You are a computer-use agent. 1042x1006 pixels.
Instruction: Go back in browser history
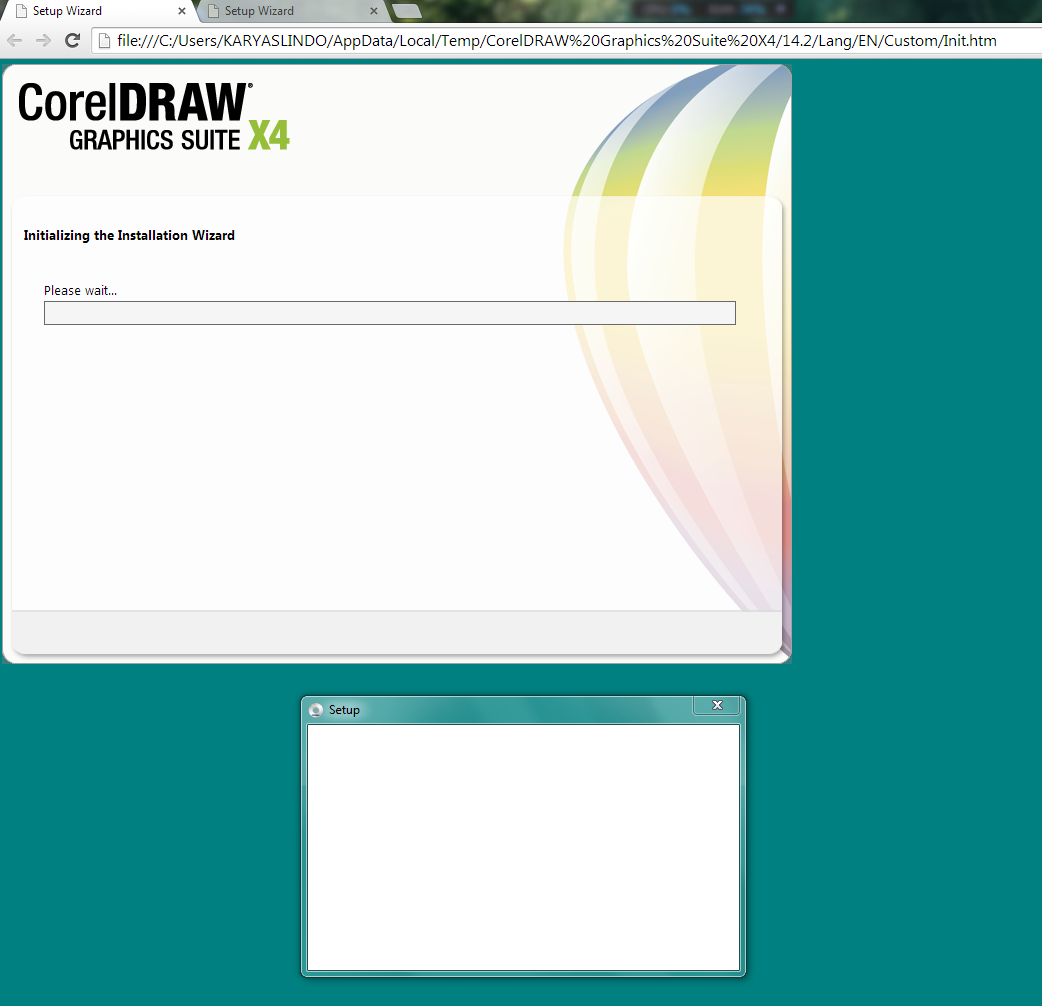point(15,41)
